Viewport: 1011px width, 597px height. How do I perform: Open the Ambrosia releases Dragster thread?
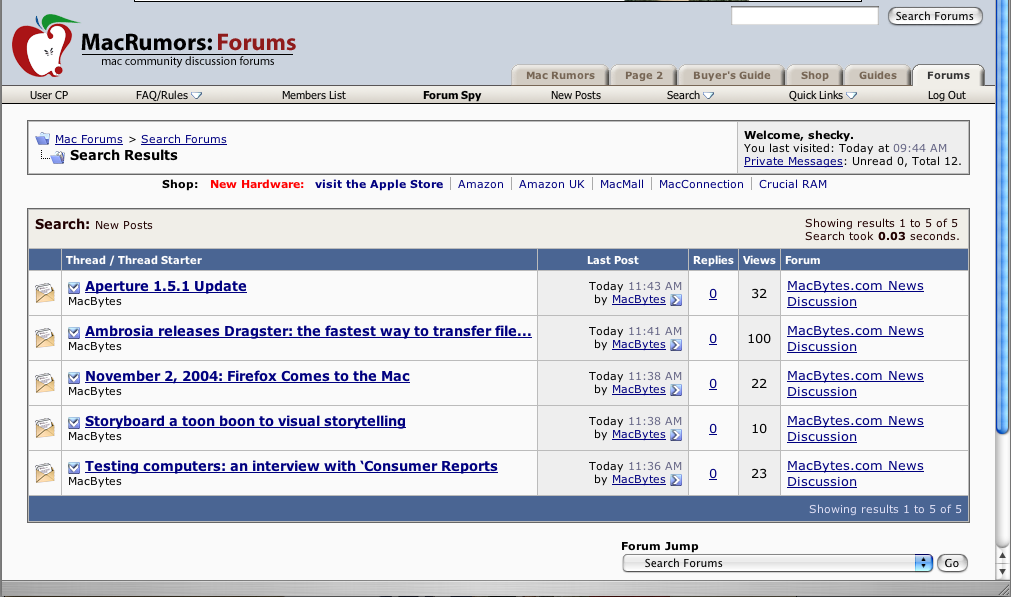(x=308, y=331)
